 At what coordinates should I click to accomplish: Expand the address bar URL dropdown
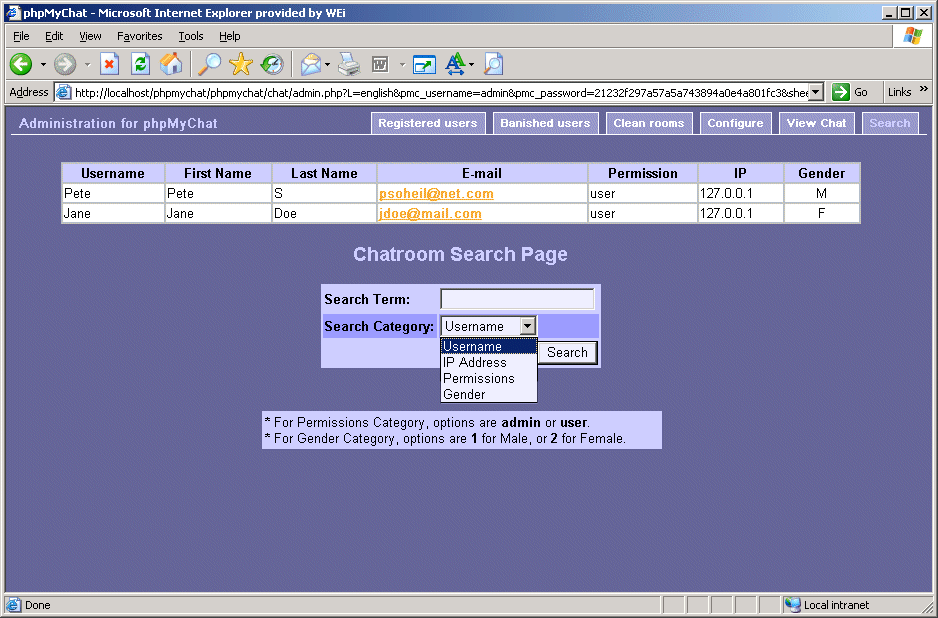point(816,92)
